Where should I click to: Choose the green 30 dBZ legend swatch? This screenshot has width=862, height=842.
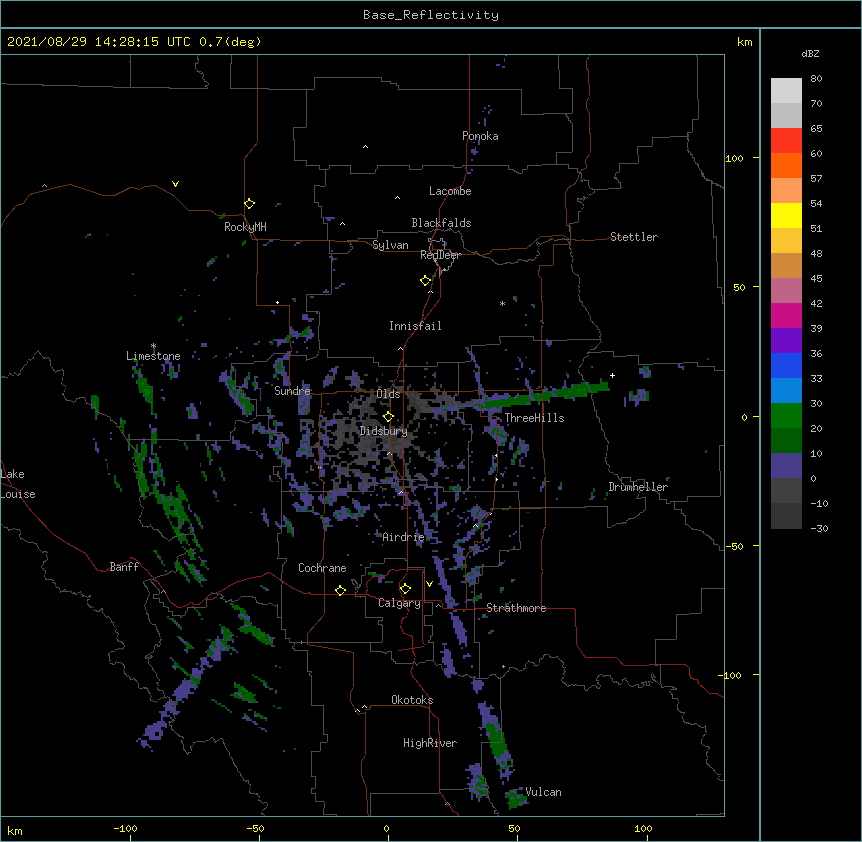786,416
